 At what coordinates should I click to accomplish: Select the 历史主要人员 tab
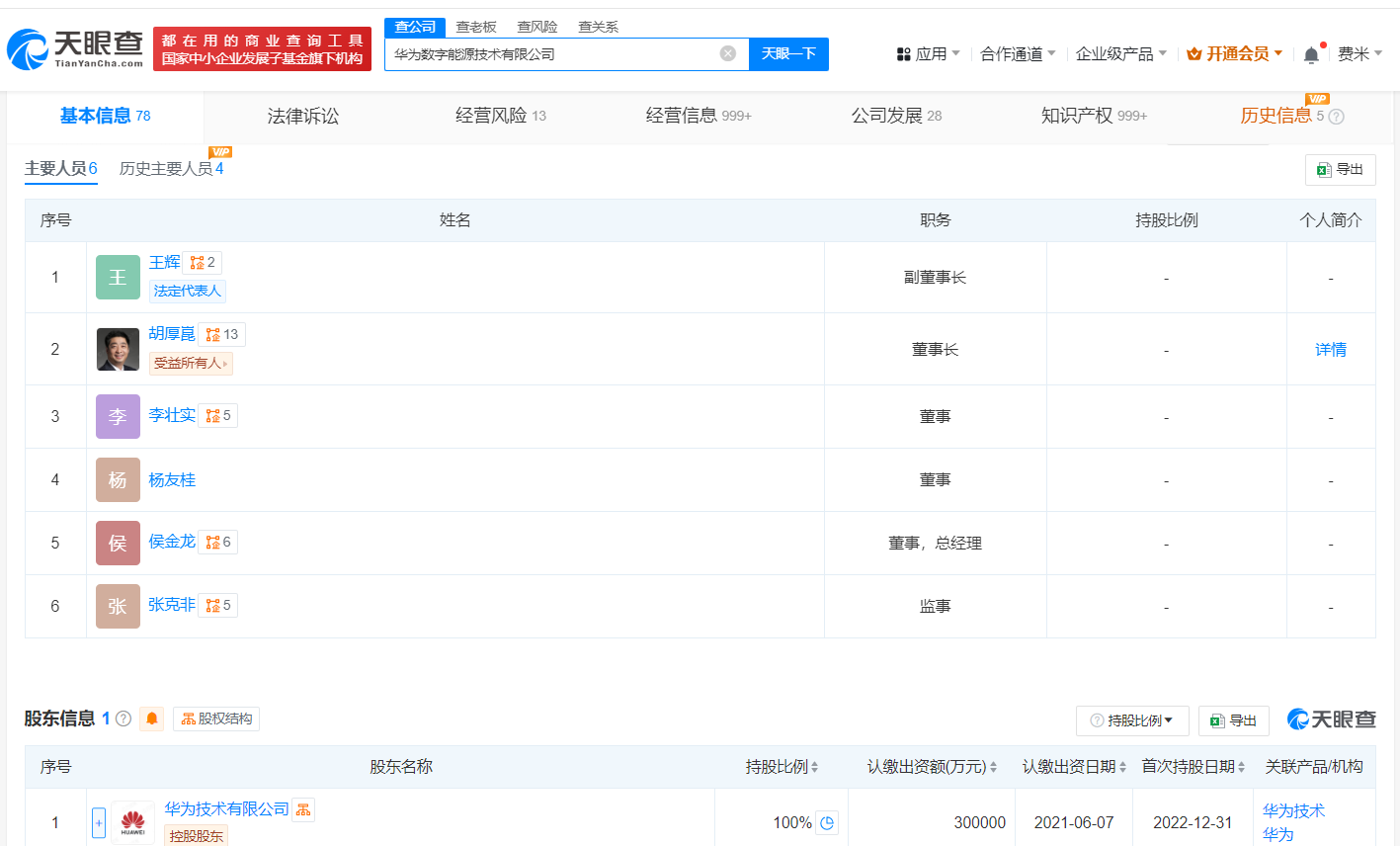tap(171, 169)
